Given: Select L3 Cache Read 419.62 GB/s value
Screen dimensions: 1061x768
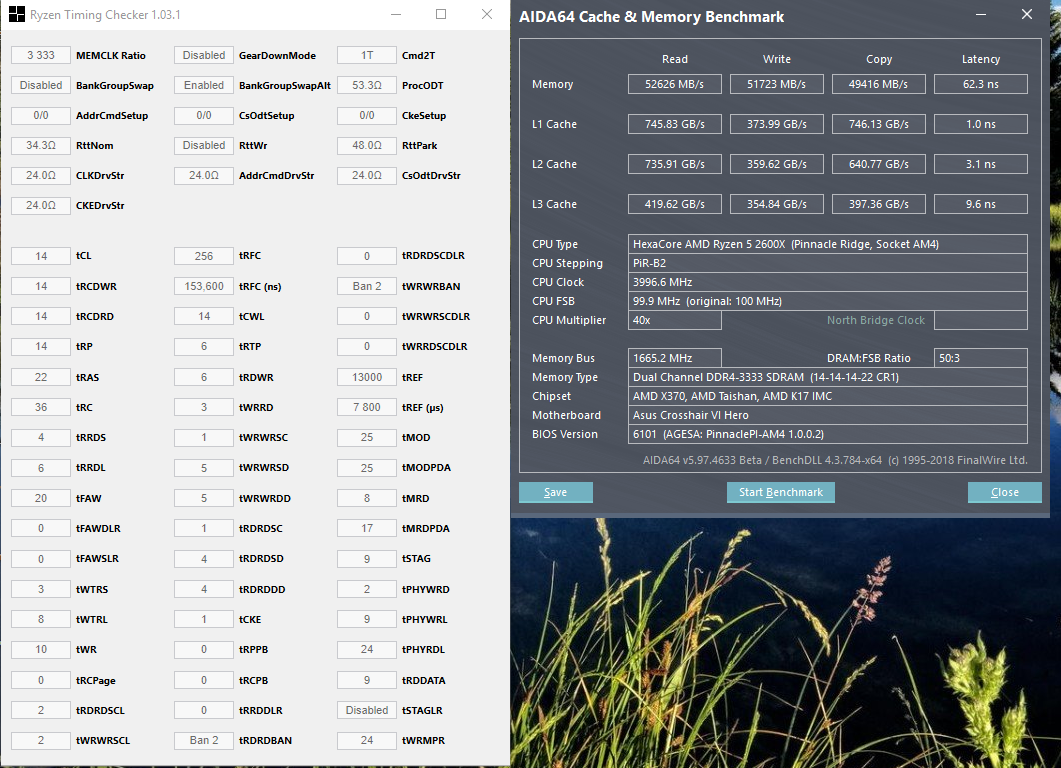Looking at the screenshot, I should [675, 204].
